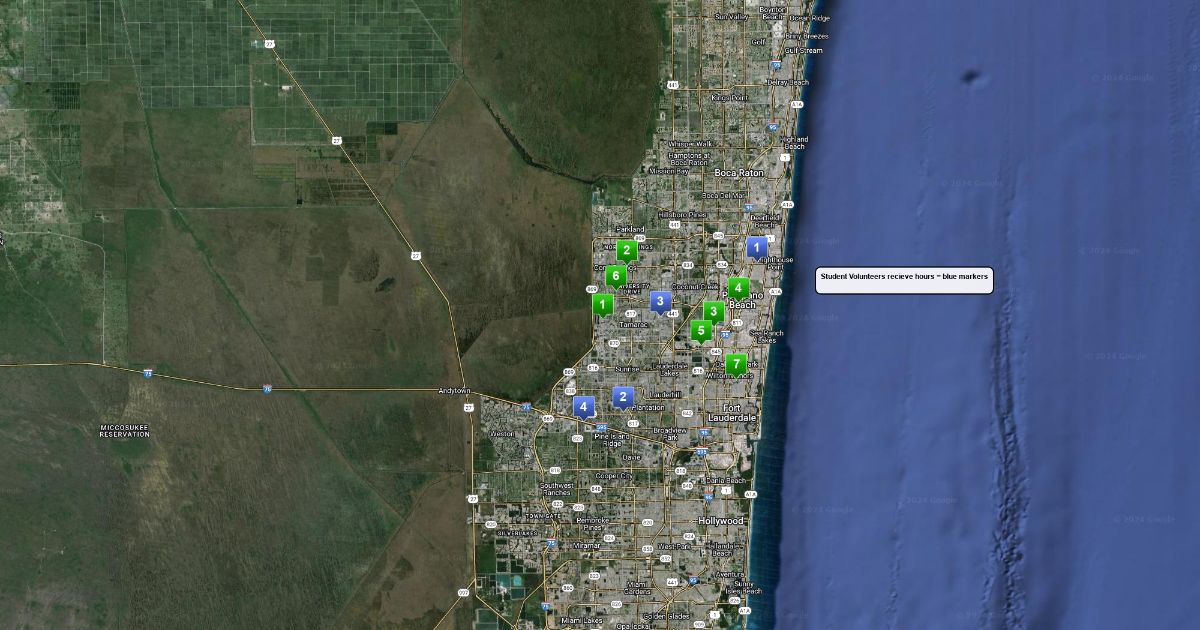This screenshot has height=630, width=1200.
Task: Click the Boca Raton map label
Action: click(x=738, y=173)
